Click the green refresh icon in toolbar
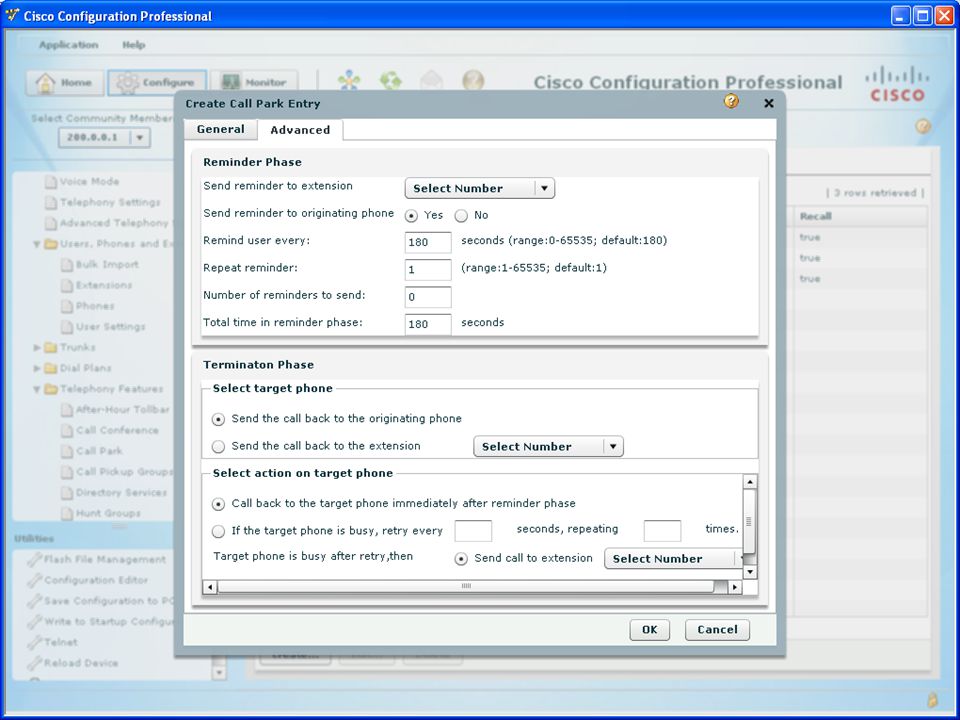The width and height of the screenshot is (960, 720). click(391, 80)
